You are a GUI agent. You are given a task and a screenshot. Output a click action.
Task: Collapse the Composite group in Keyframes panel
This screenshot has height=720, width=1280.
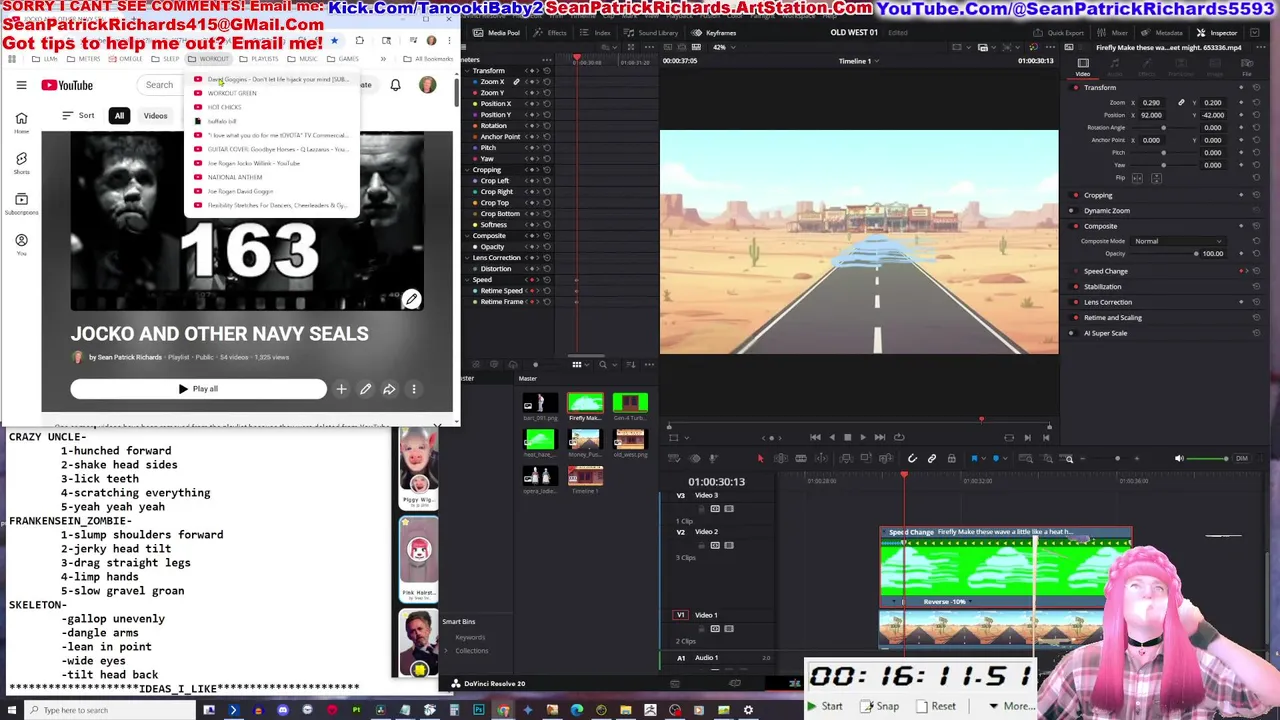coord(468,236)
